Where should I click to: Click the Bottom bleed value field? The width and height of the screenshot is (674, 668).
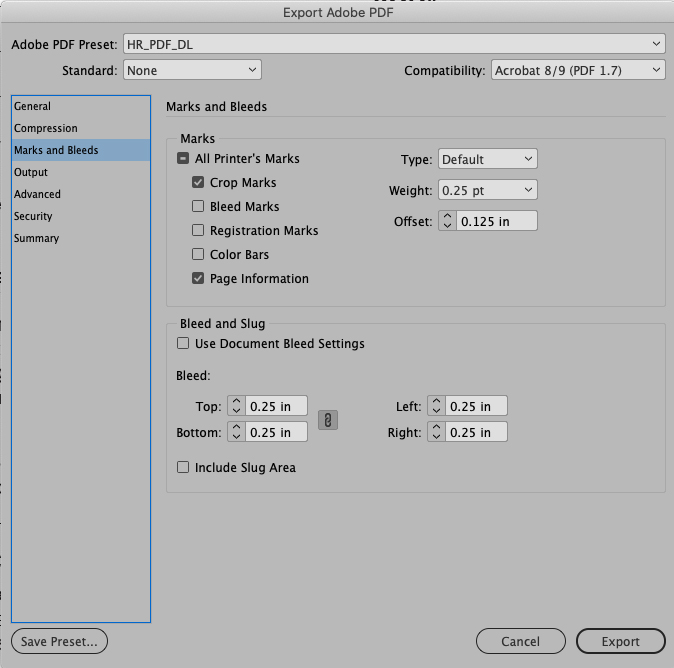[276, 432]
